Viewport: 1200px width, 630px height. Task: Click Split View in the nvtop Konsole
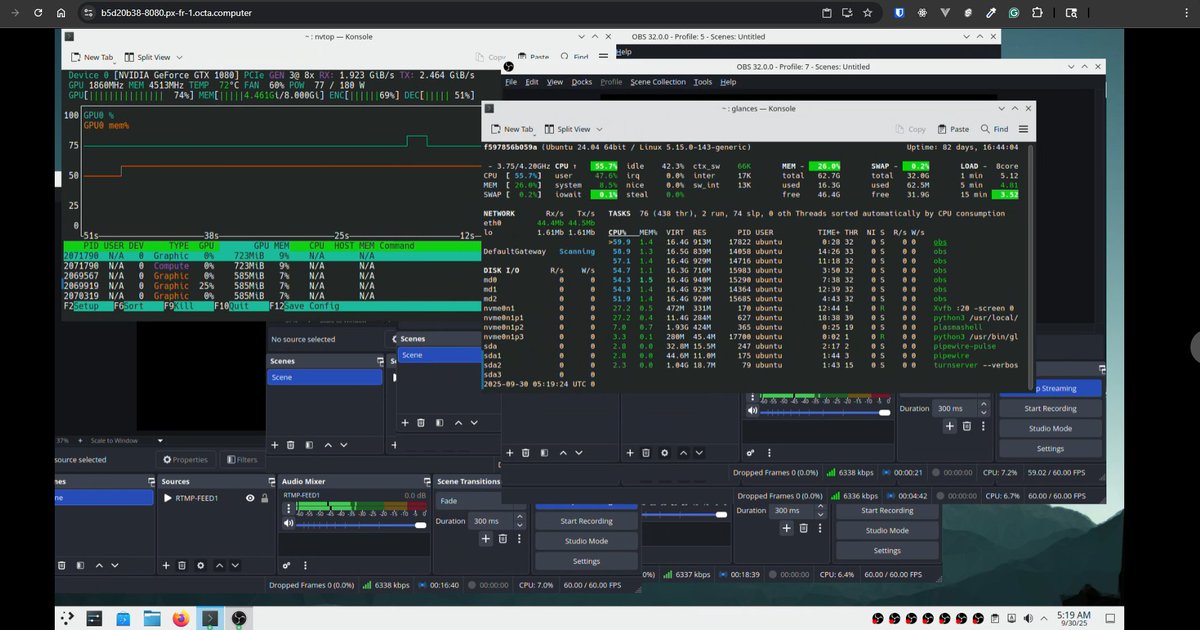tap(148, 58)
